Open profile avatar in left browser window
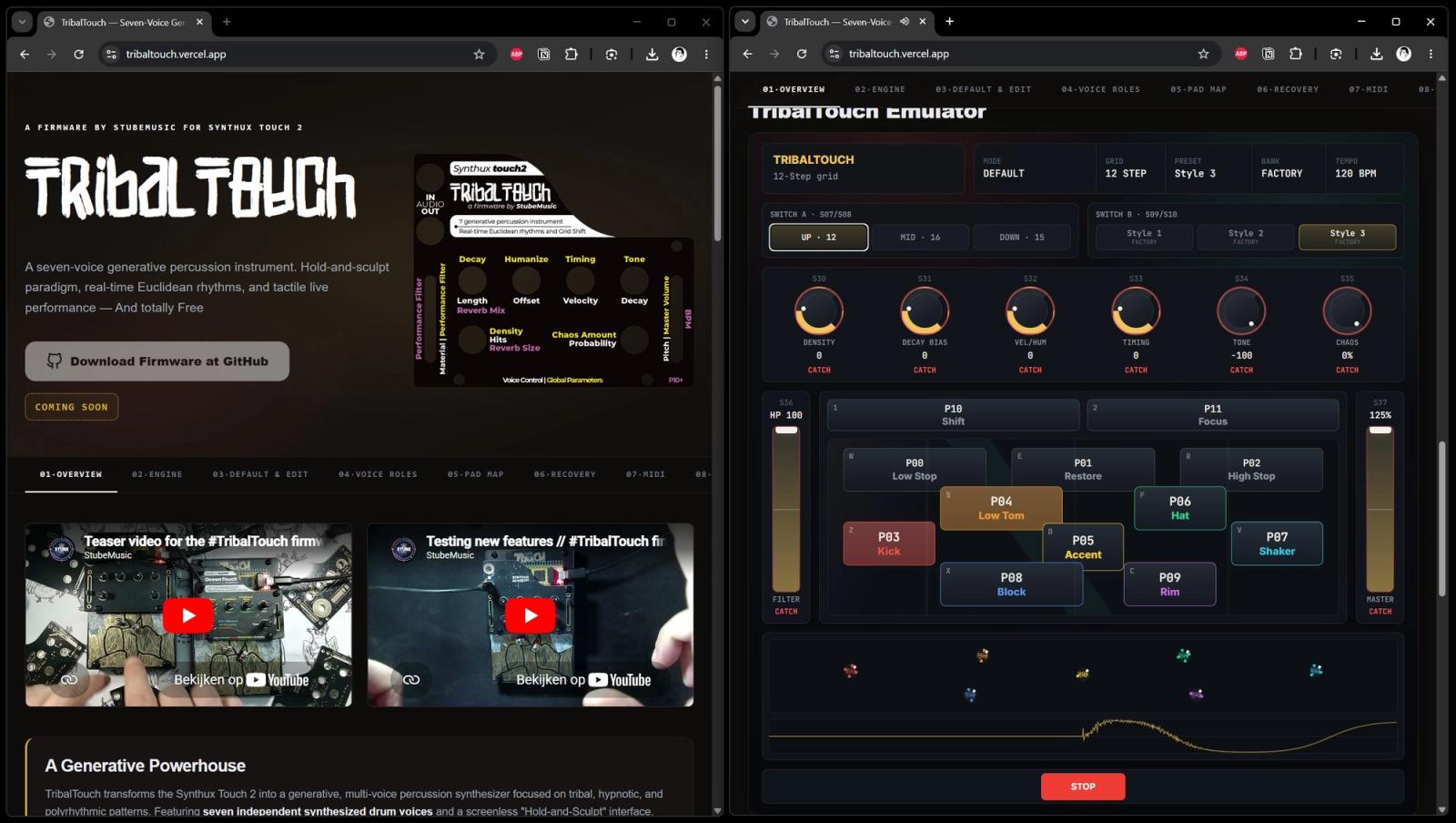This screenshot has height=823, width=1456. click(679, 55)
